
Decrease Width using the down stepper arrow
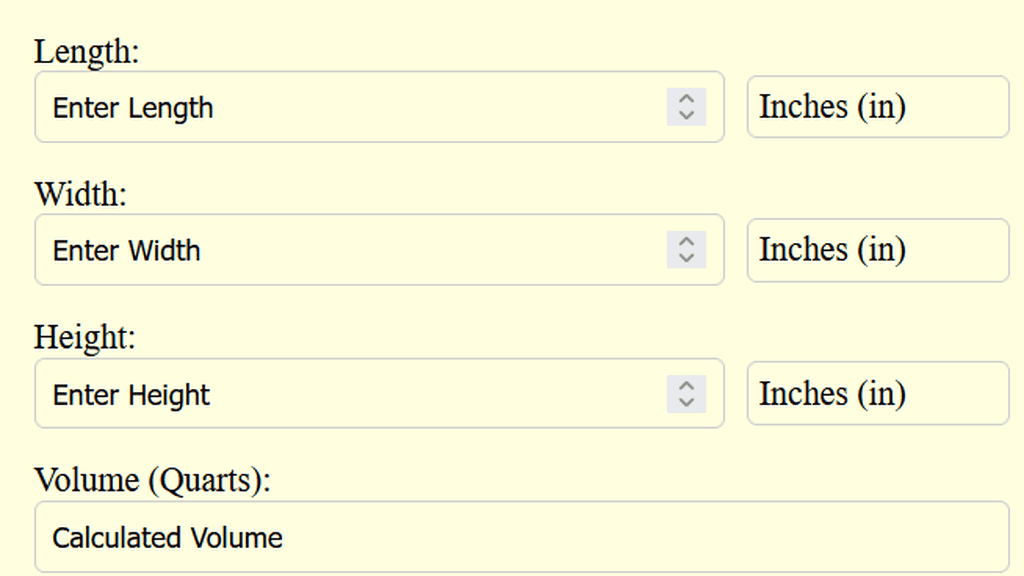686,258
